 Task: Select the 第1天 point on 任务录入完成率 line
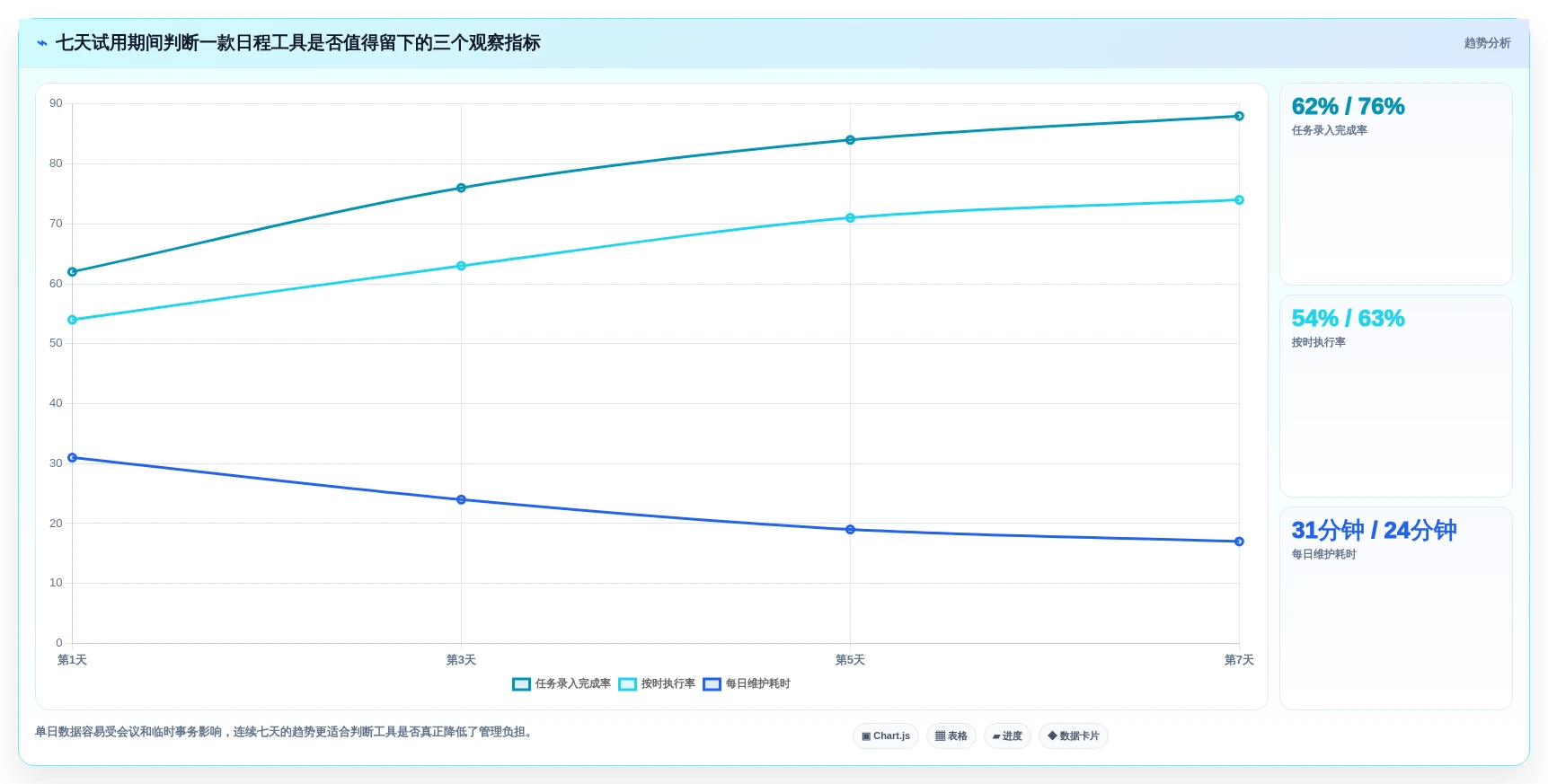pos(73,272)
